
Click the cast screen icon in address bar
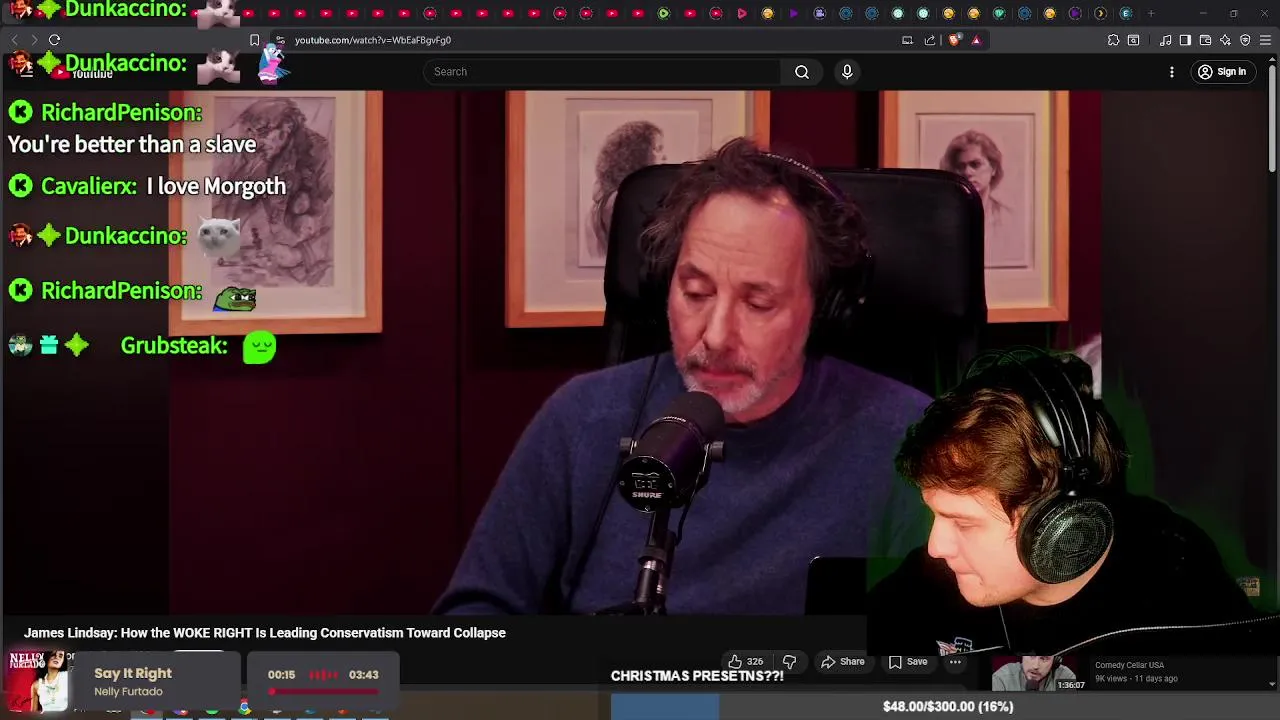[x=907, y=40]
